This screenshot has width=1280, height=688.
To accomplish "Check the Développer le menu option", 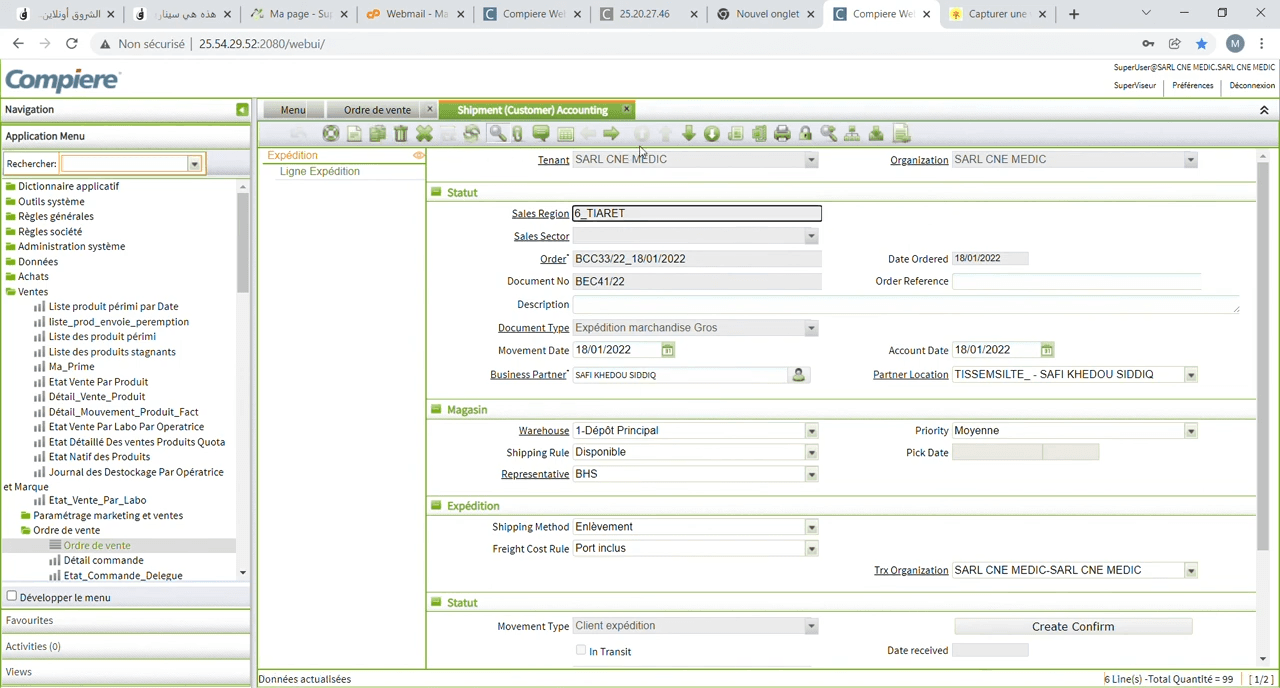I will pyautogui.click(x=11, y=595).
